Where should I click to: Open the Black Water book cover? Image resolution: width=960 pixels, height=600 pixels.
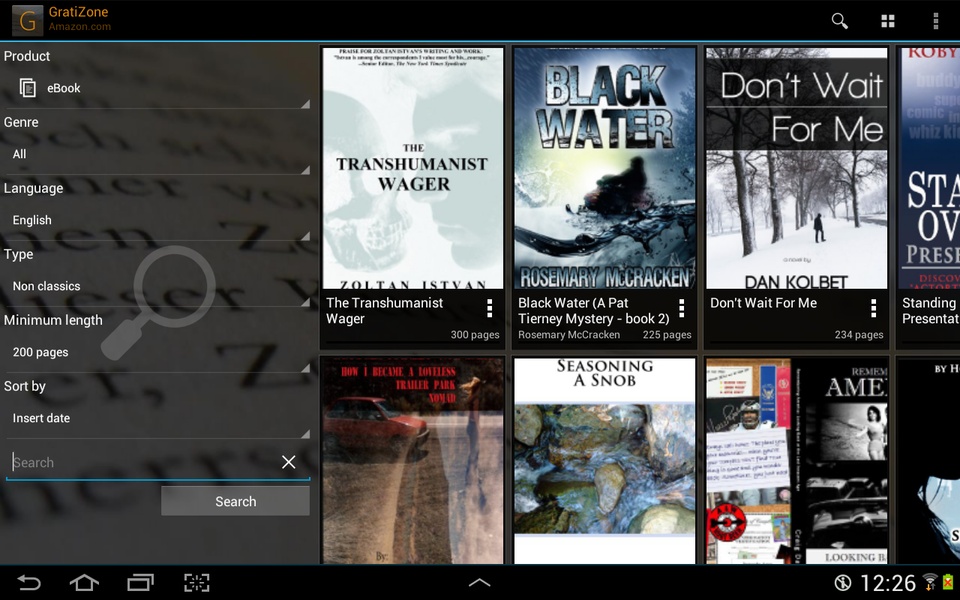pos(605,168)
